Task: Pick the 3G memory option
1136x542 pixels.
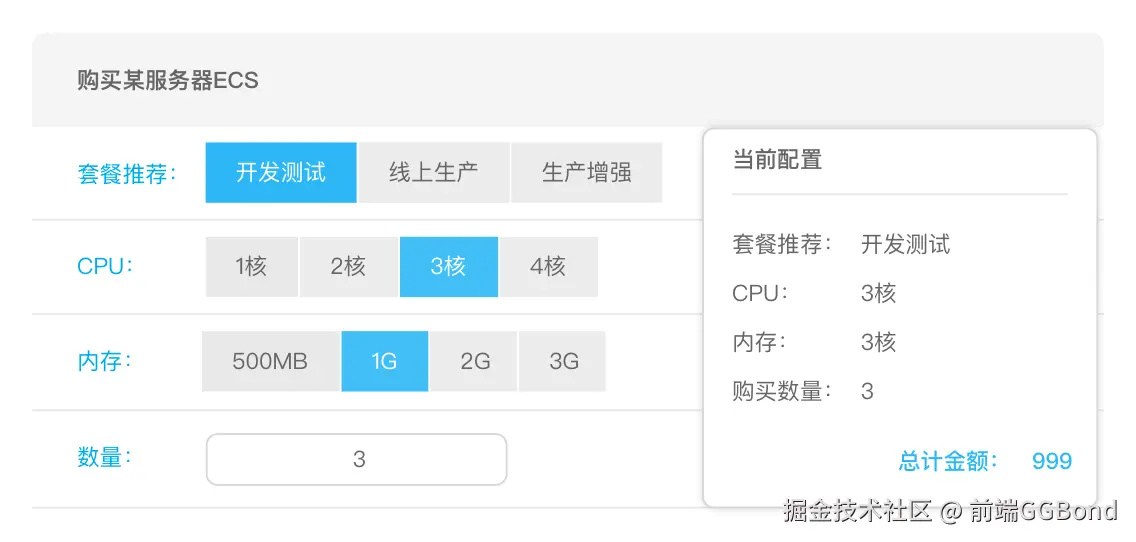Action: click(564, 361)
